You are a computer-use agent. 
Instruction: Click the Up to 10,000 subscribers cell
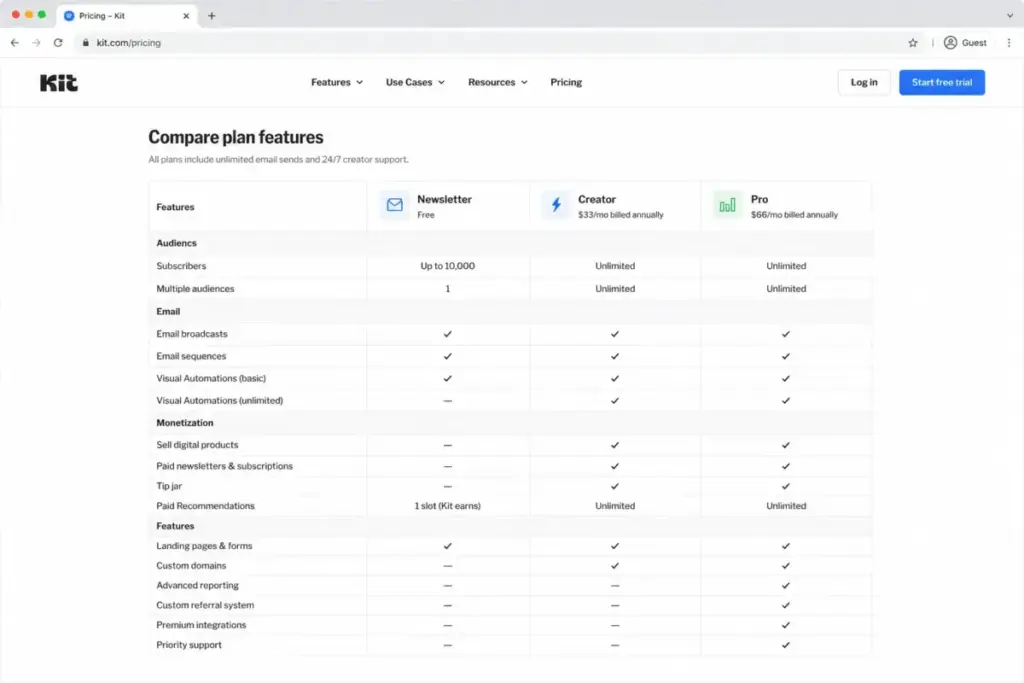[447, 266]
